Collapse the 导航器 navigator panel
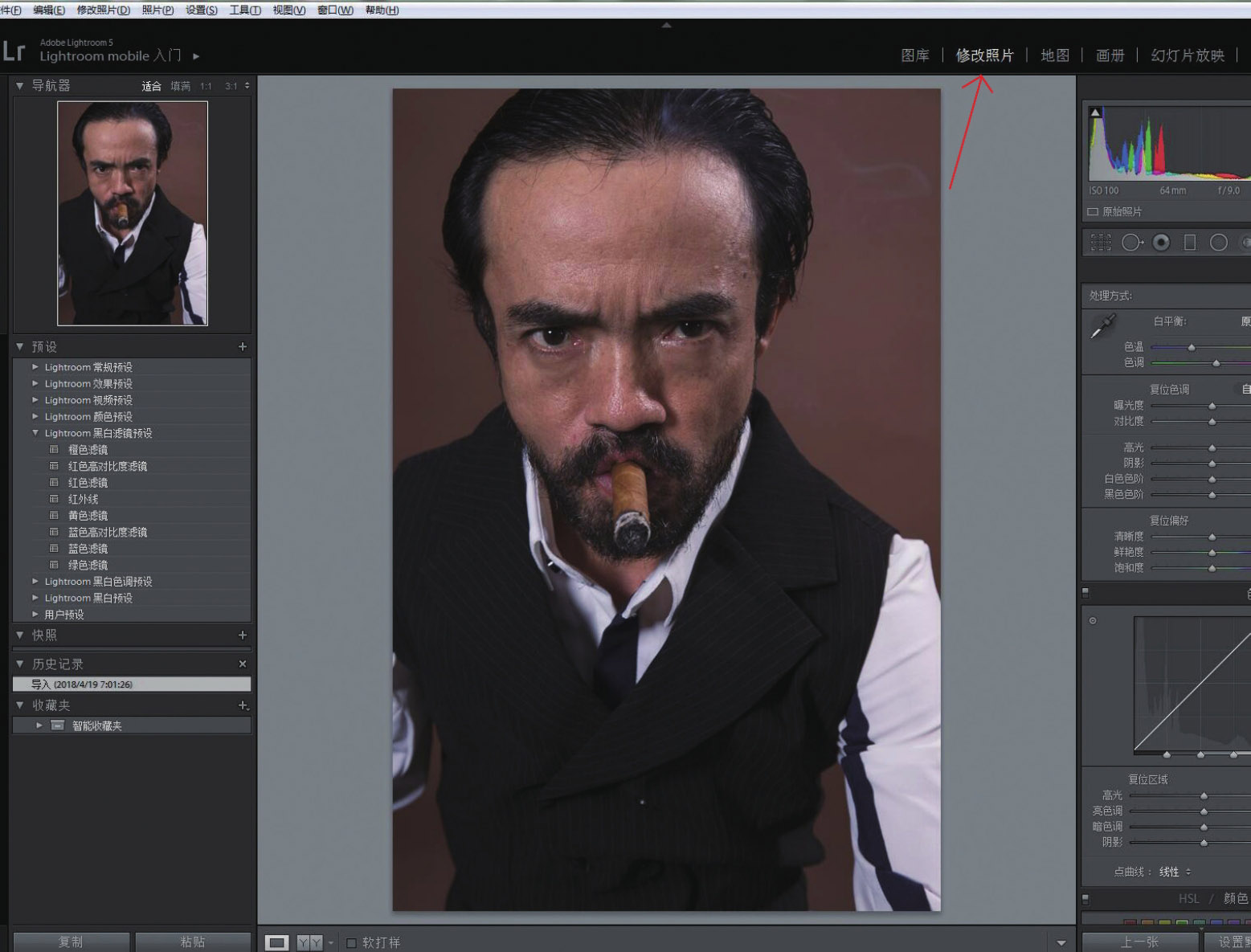1251x952 pixels. pos(20,85)
